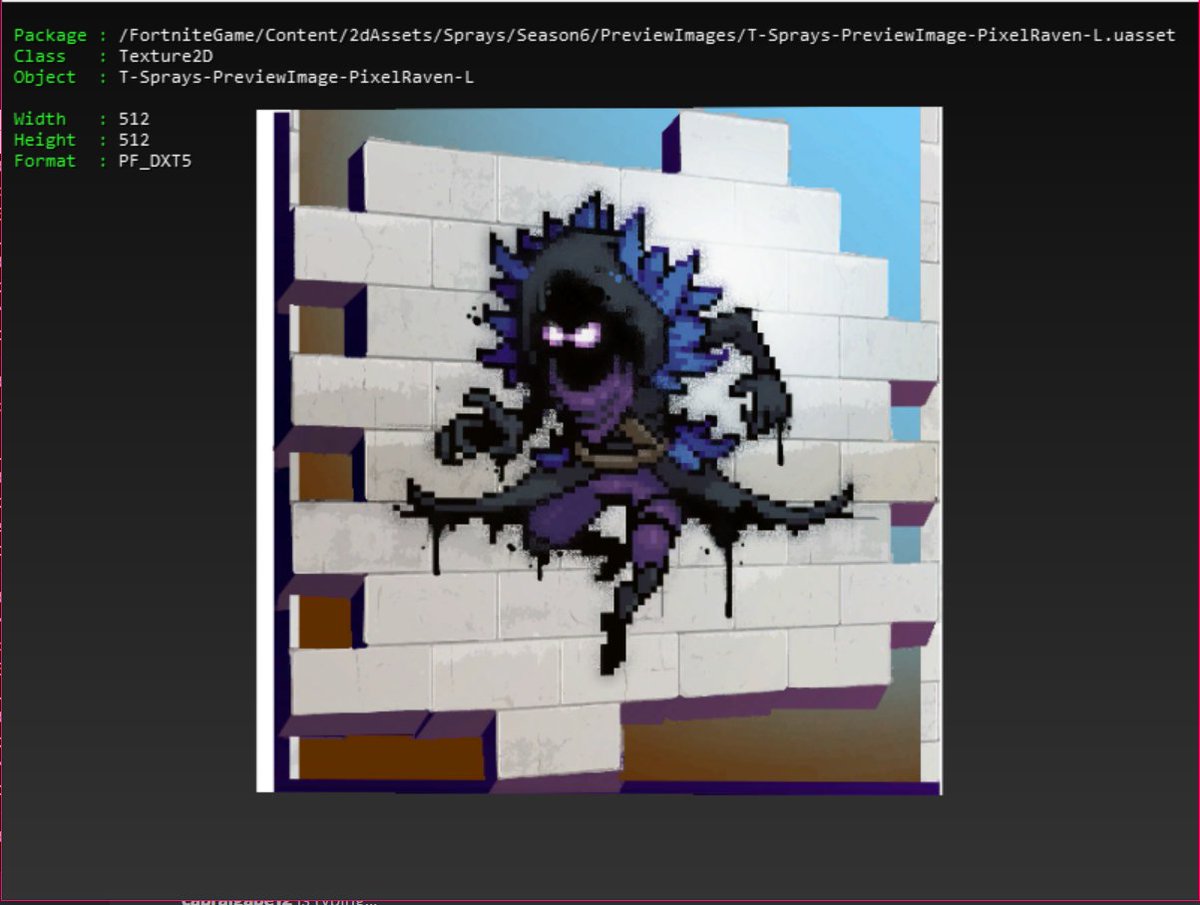Viewport: 1200px width, 905px height.
Task: Click the green Format label
Action: (x=45, y=161)
